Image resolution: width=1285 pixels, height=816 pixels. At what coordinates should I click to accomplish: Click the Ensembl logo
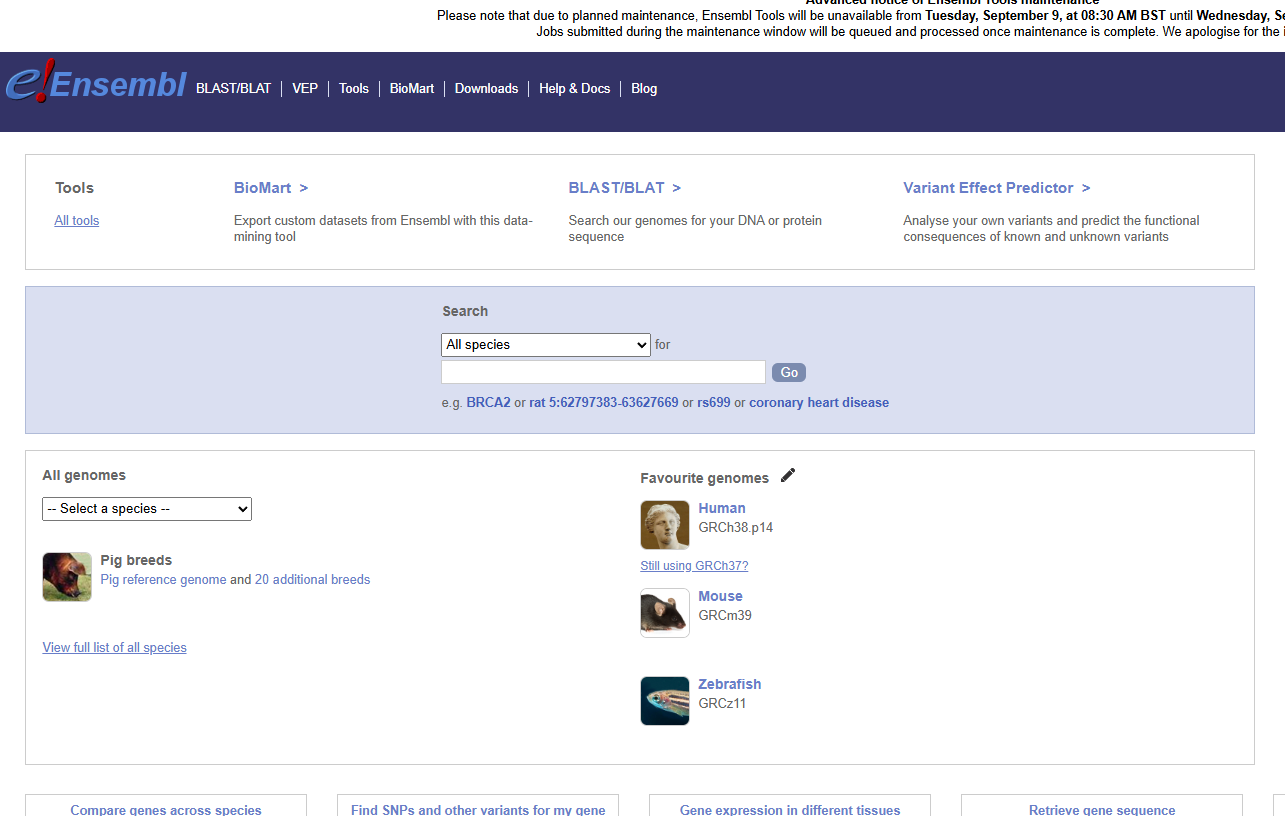click(95, 82)
